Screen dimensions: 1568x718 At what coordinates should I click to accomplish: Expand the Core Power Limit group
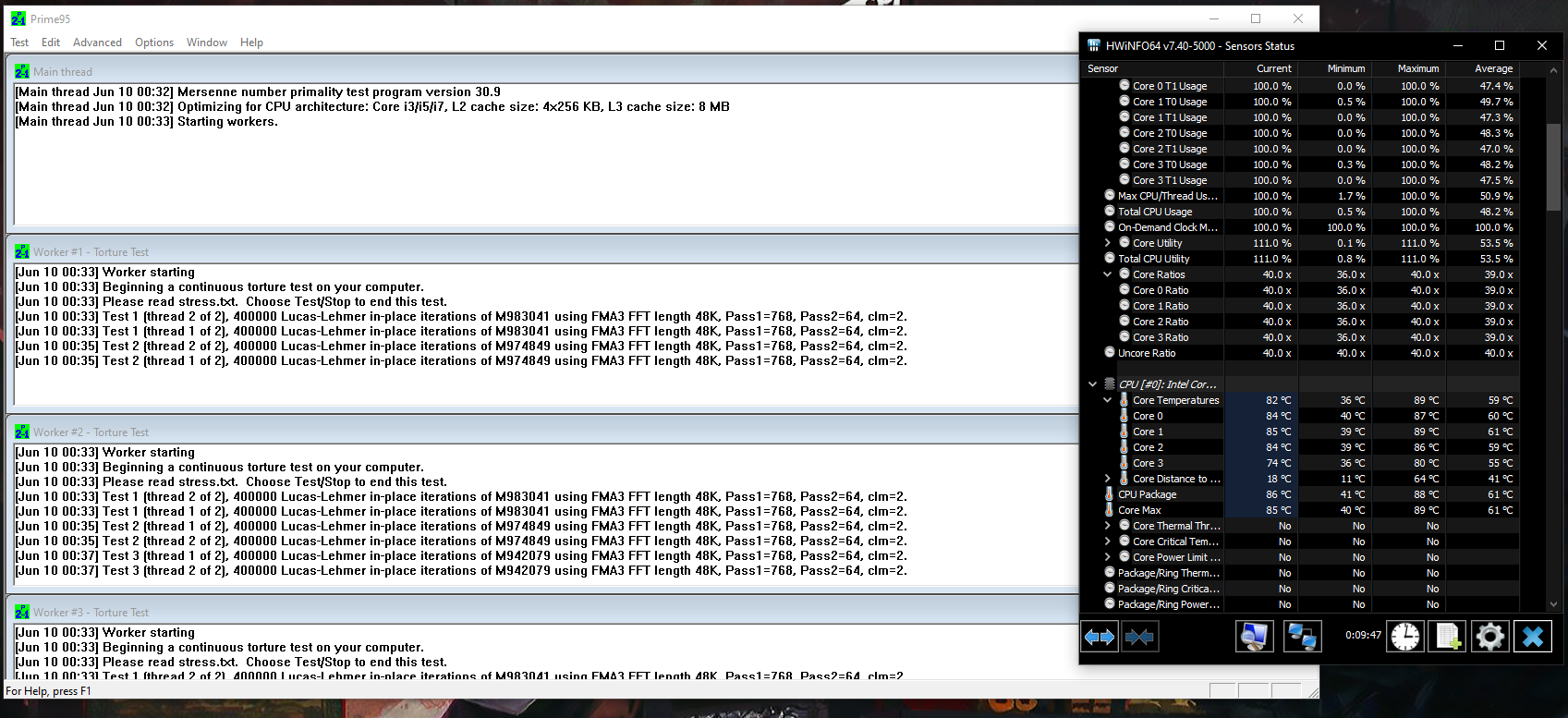coord(1108,557)
